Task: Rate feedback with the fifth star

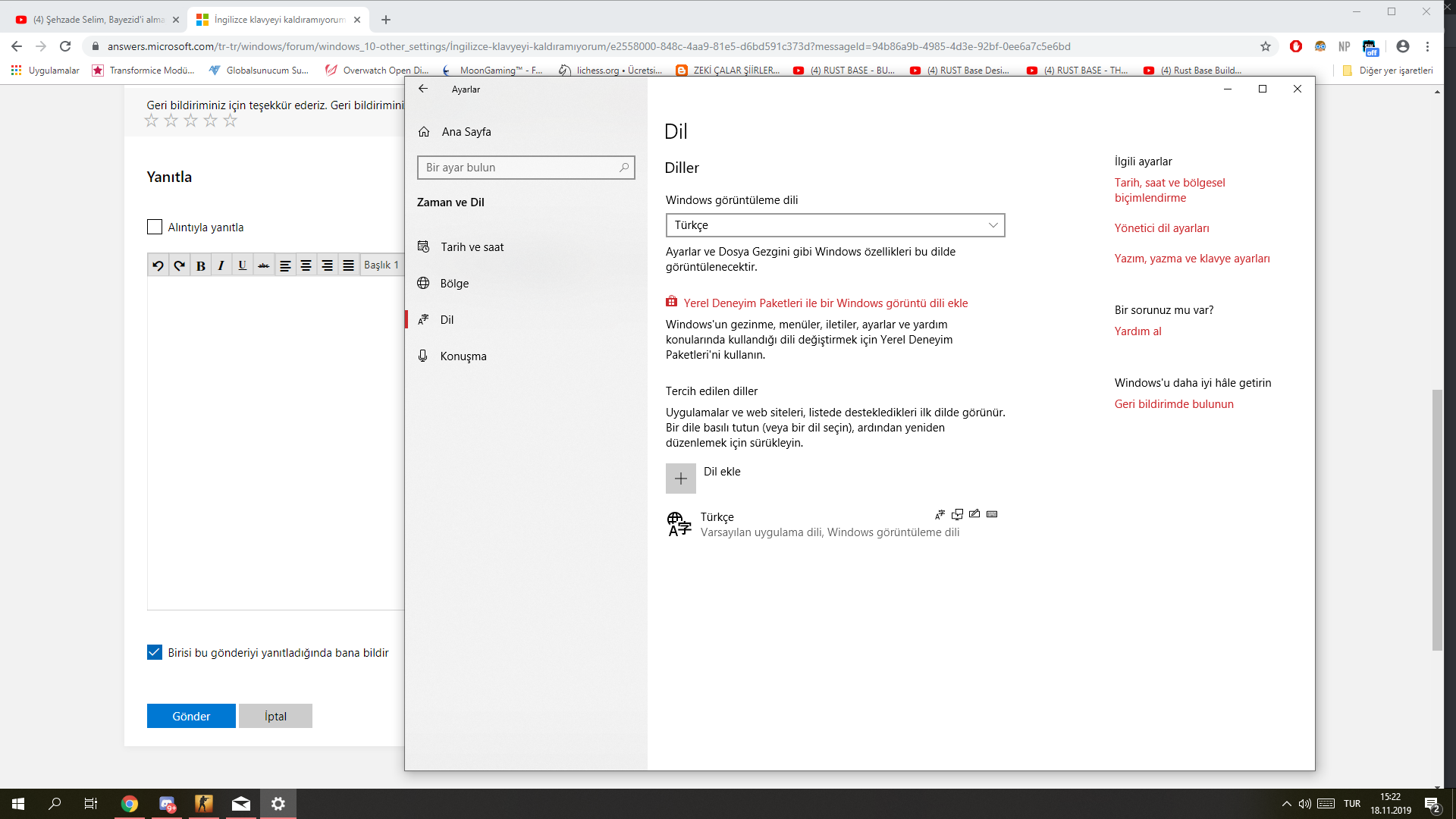Action: (231, 121)
